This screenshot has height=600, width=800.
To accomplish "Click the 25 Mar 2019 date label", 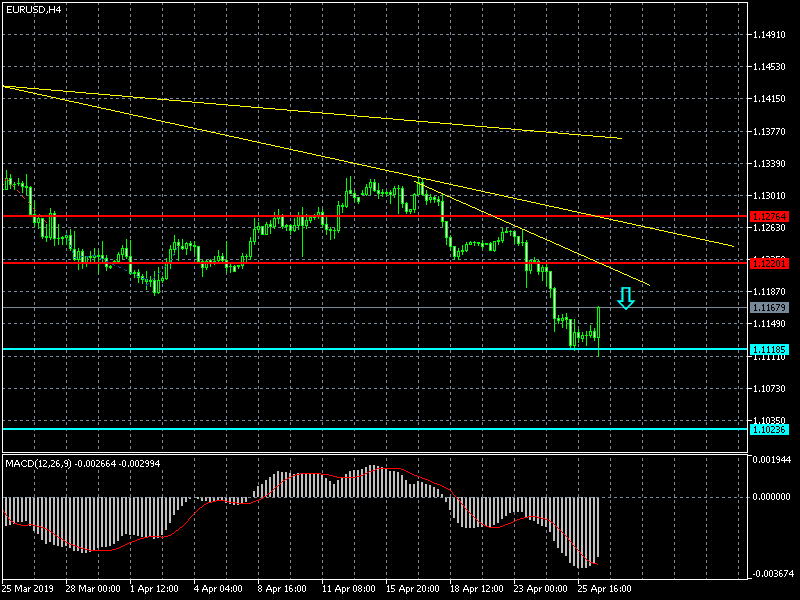I will [29, 588].
